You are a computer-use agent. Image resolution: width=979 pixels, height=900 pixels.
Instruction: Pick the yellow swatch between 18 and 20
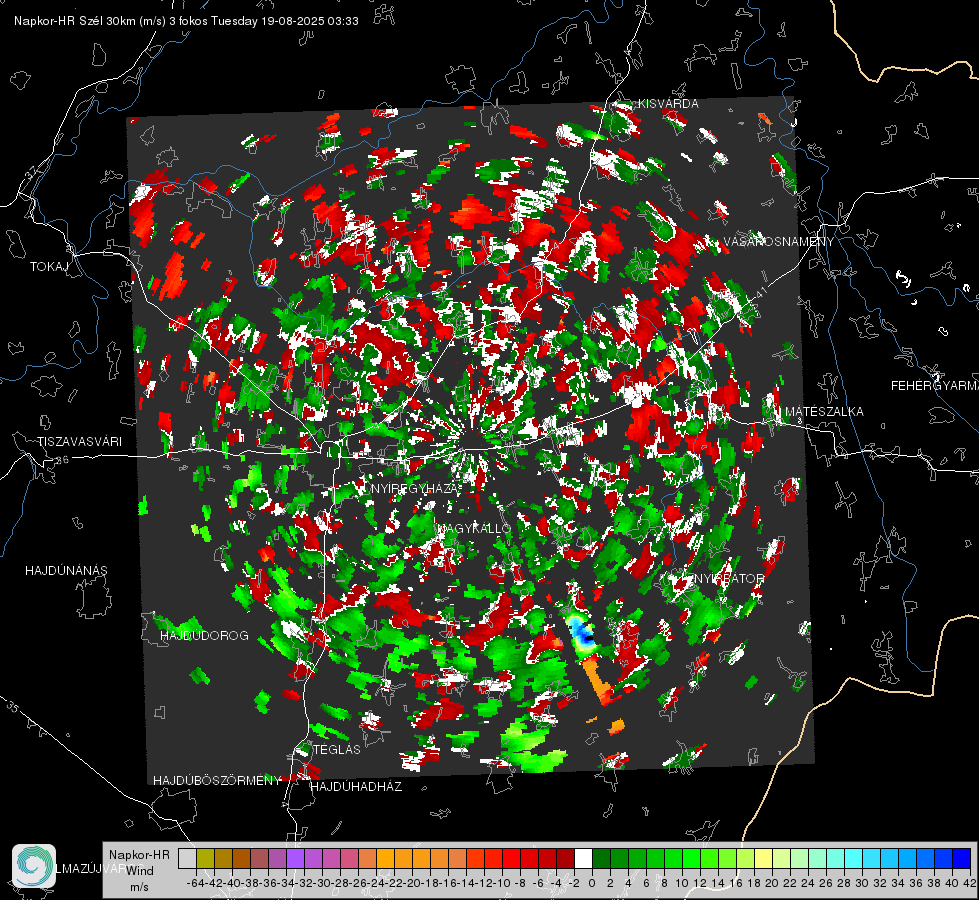click(x=763, y=858)
